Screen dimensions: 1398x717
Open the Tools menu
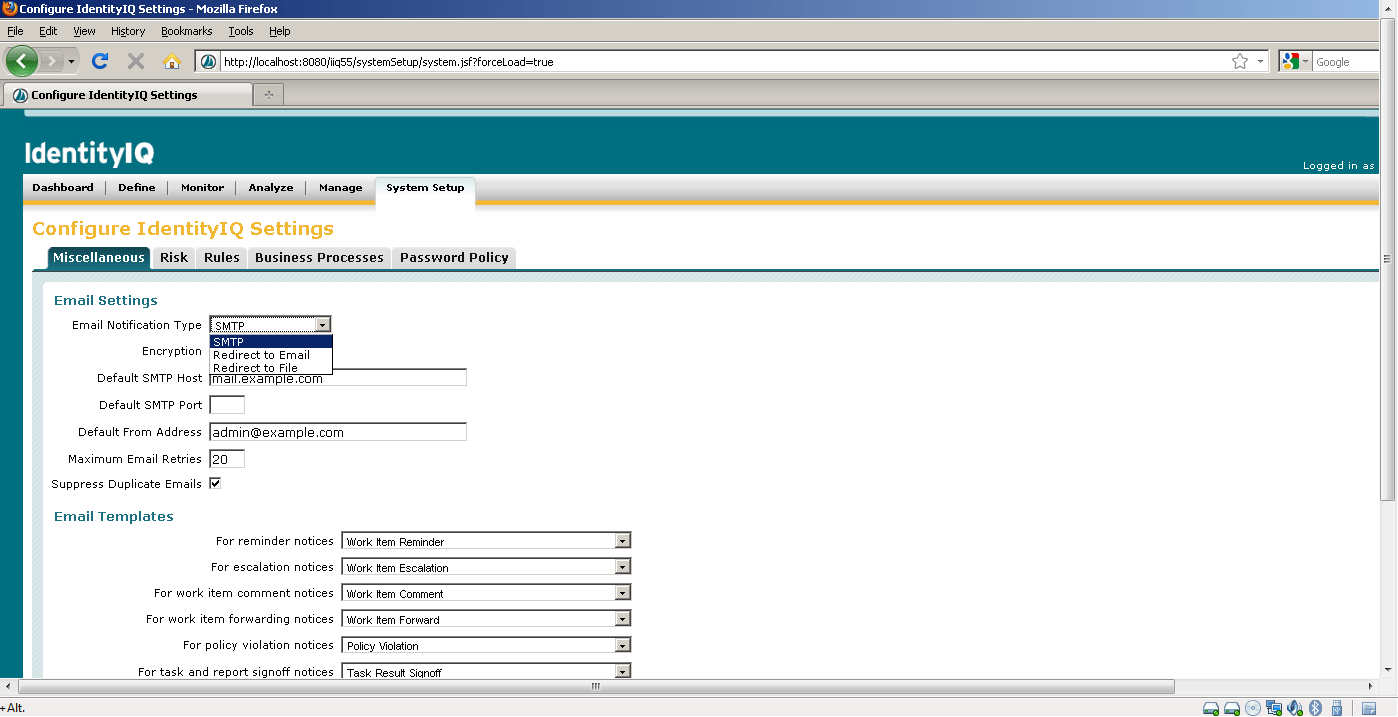241,31
